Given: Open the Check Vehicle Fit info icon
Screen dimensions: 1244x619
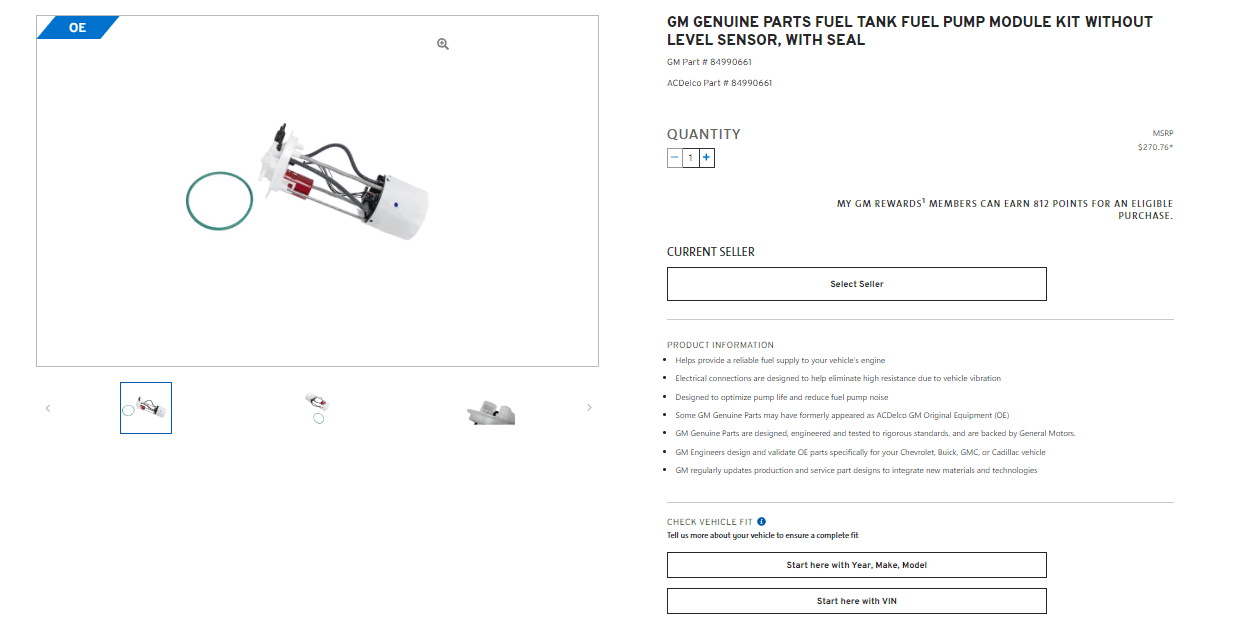Looking at the screenshot, I should coord(762,521).
